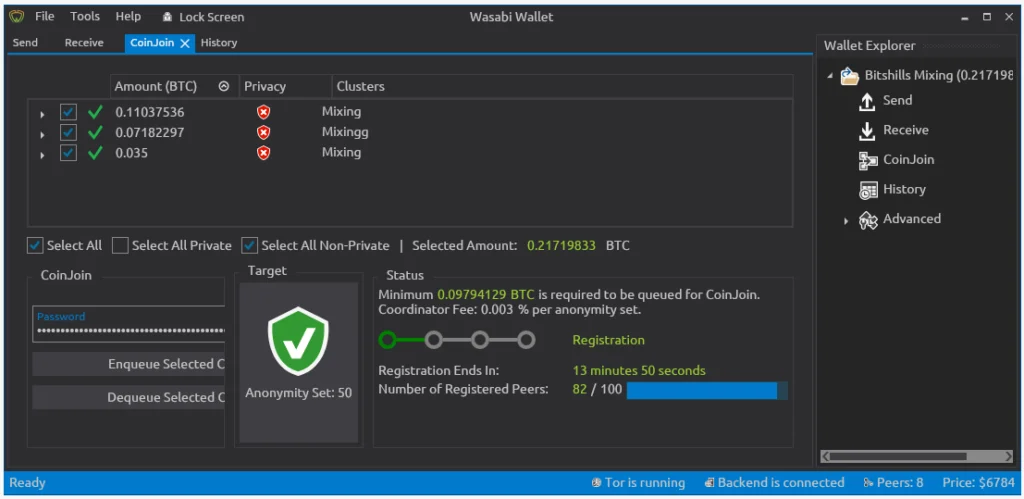Viewport: 1024px width, 499px height.
Task: Sort by the Clusters column header
Action: pyautogui.click(x=562, y=86)
